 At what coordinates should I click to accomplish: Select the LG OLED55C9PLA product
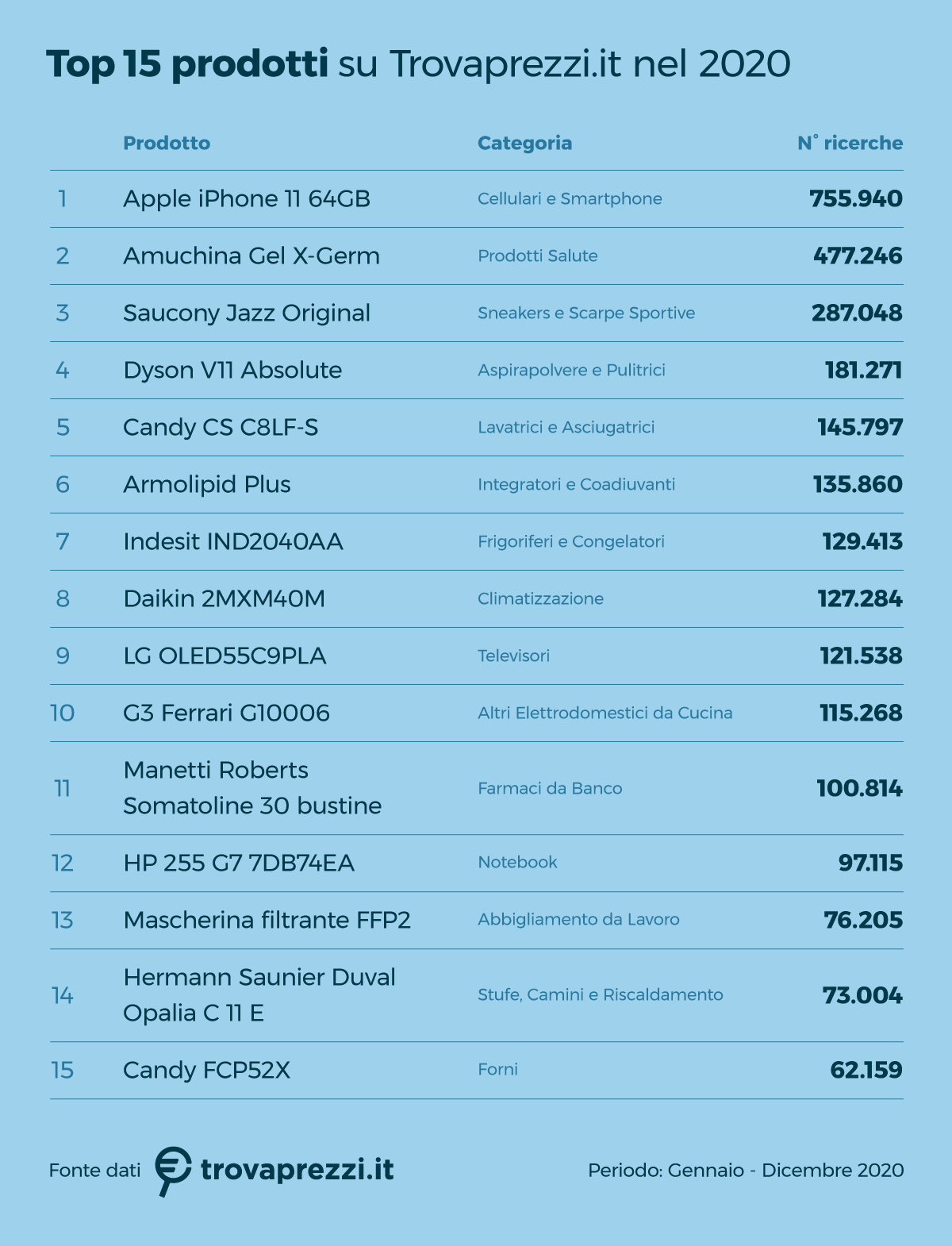click(x=225, y=656)
